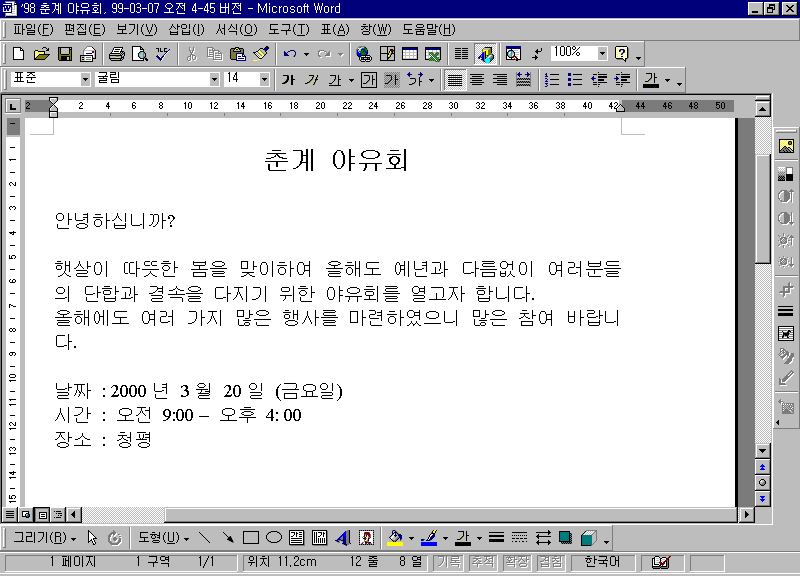
Task: Toggle italic formatting
Action: [312, 80]
